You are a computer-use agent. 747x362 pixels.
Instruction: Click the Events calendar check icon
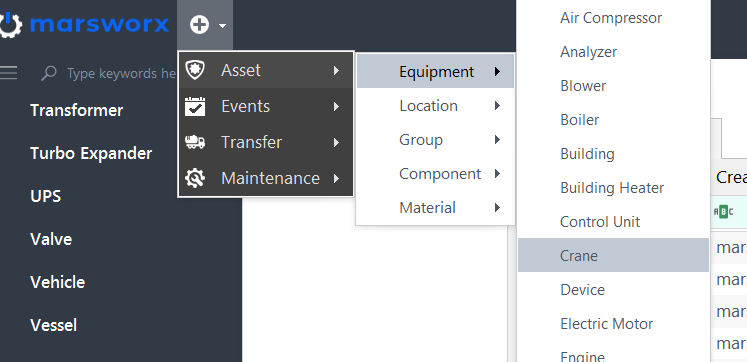[194, 106]
